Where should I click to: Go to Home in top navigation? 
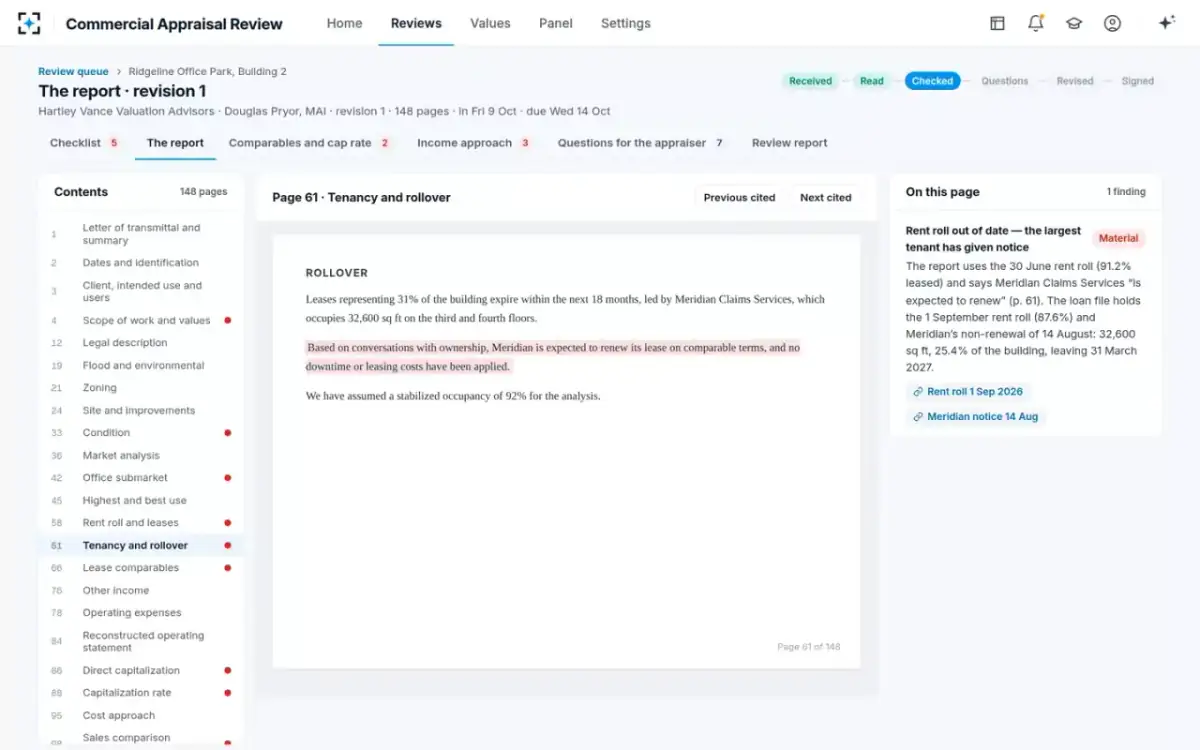[x=344, y=23]
